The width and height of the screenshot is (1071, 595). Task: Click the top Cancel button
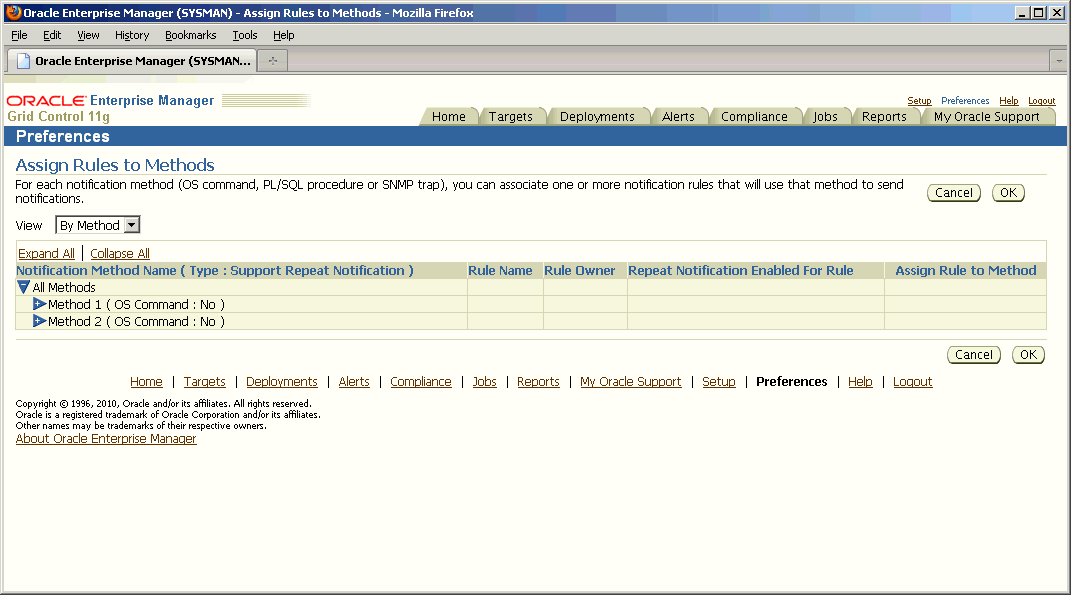coord(954,193)
